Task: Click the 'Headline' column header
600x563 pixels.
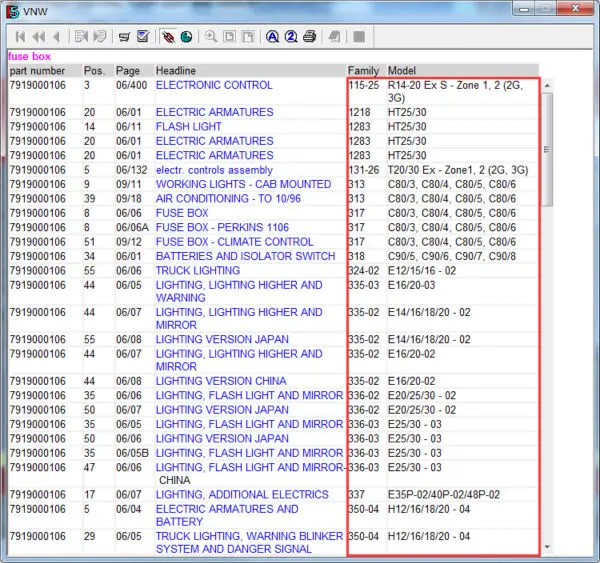Action: point(176,71)
